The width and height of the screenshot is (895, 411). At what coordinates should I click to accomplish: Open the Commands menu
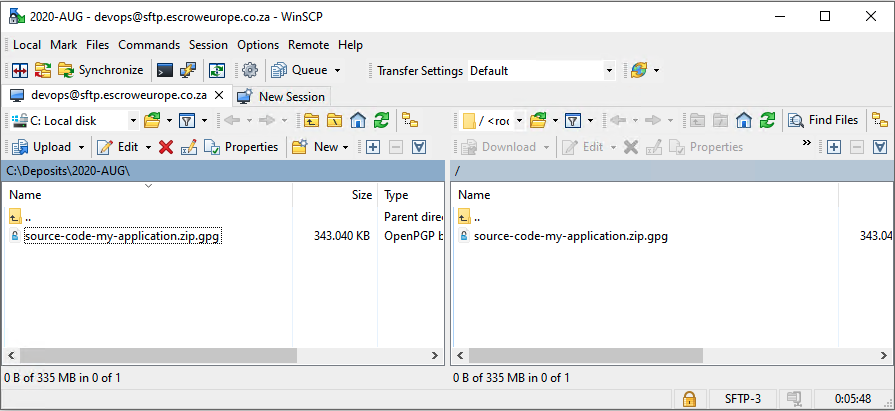point(149,45)
